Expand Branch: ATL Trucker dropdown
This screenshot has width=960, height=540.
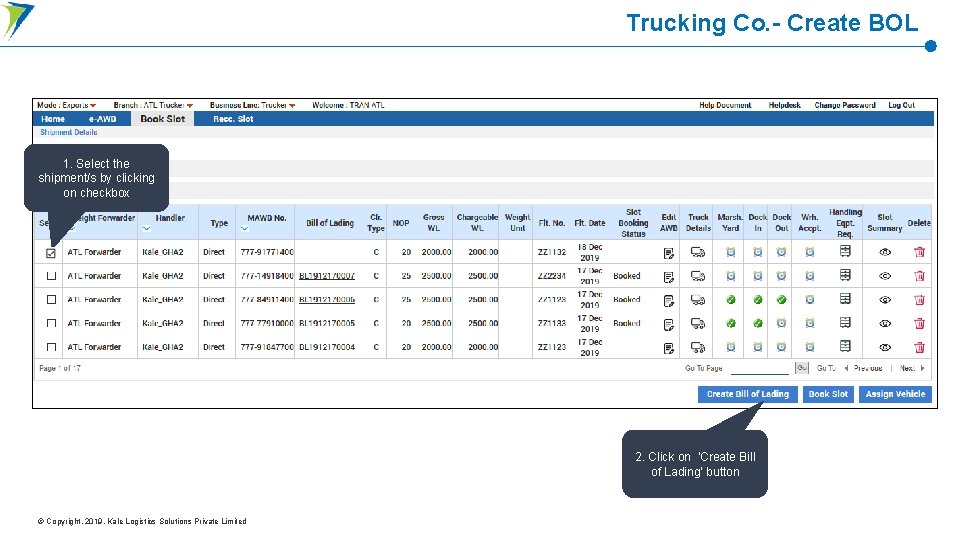pyautogui.click(x=153, y=105)
